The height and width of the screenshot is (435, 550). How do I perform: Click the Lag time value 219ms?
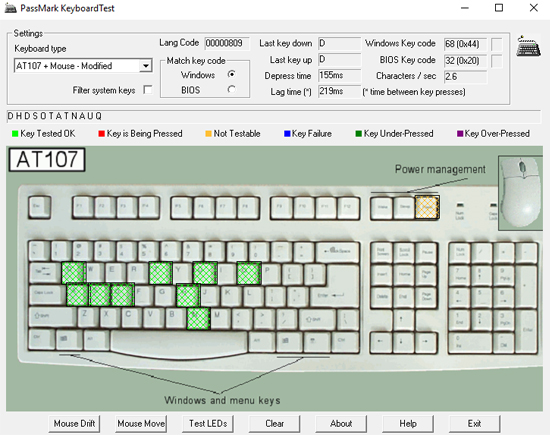tap(340, 92)
